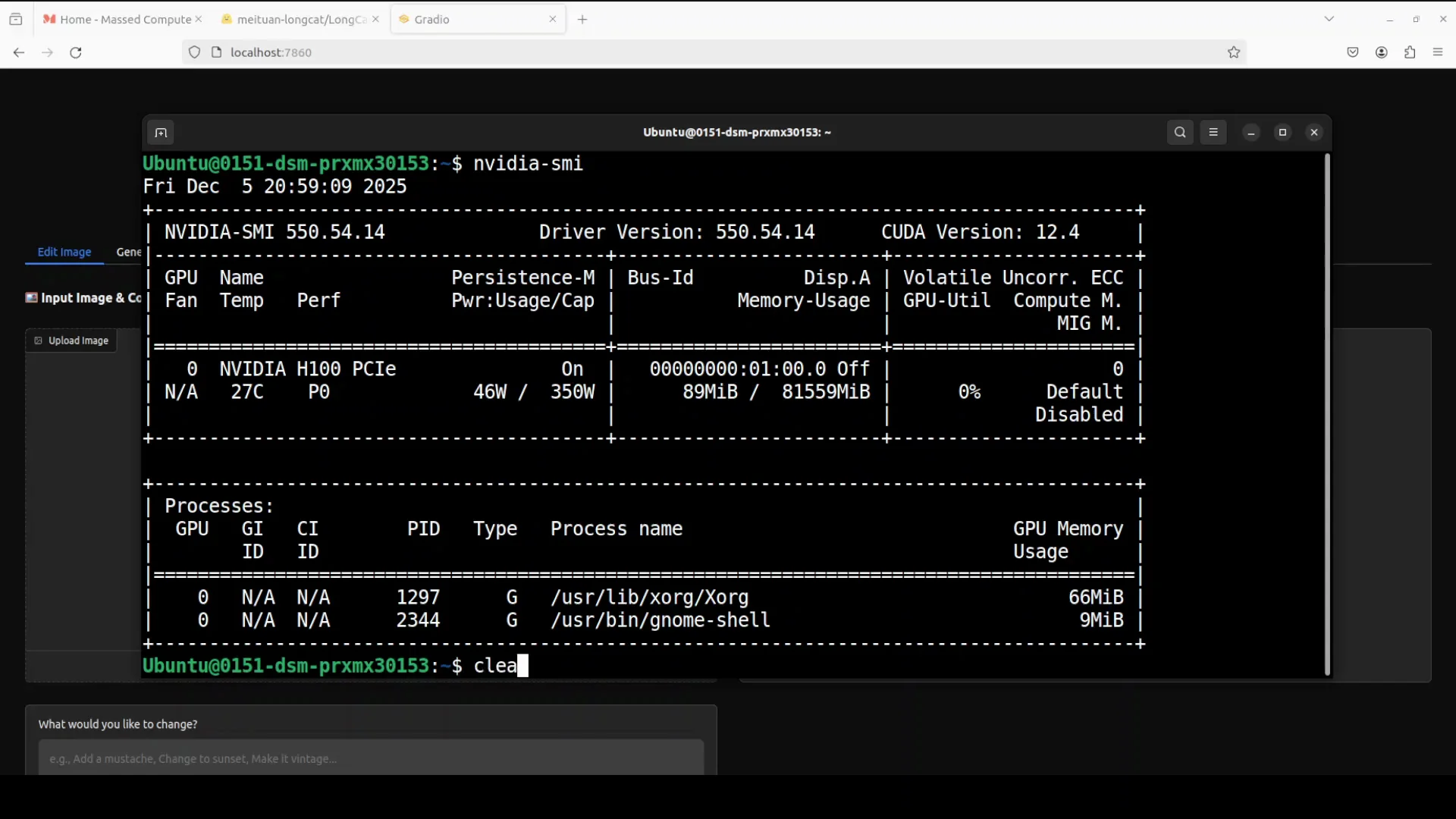
Task: Click the back navigation arrow
Action: [x=18, y=52]
